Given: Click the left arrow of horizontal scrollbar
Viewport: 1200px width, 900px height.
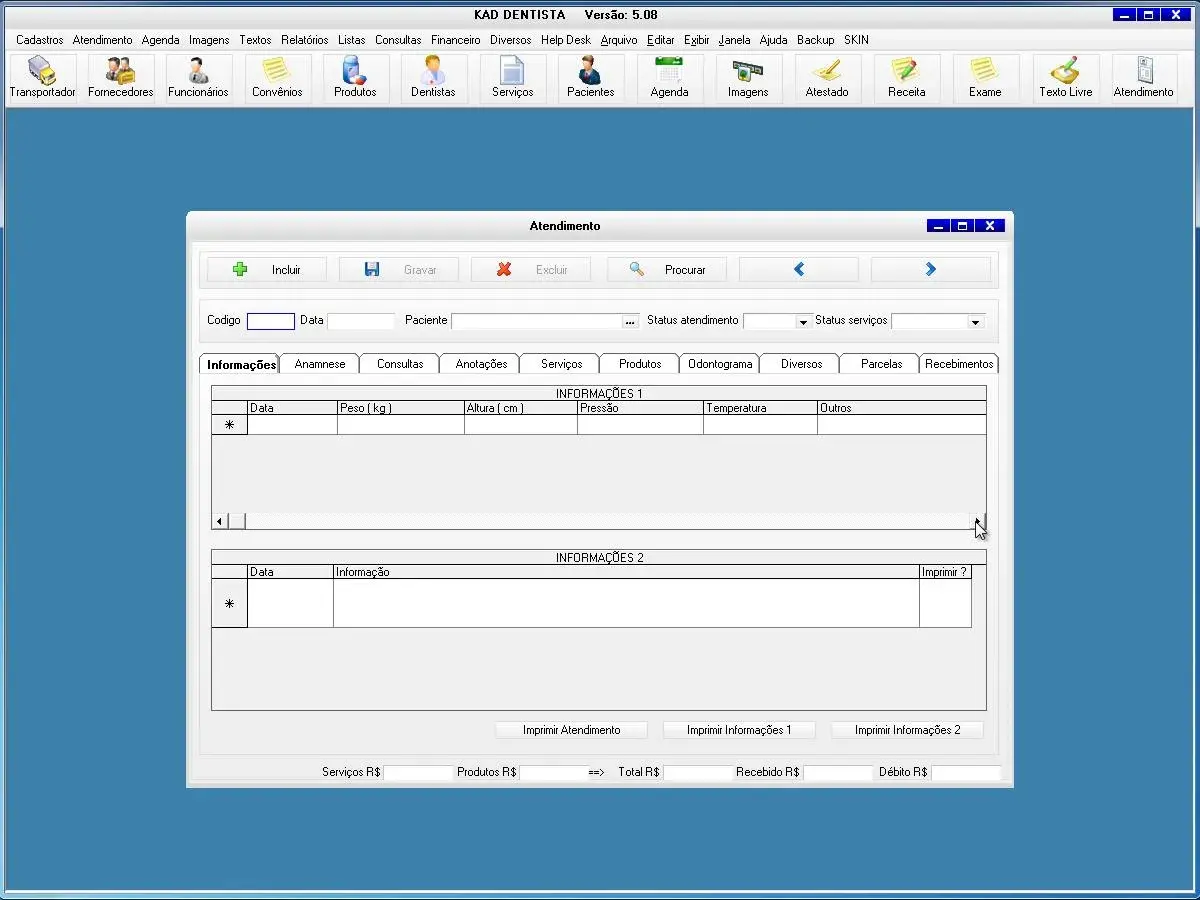Looking at the screenshot, I should click(x=219, y=521).
